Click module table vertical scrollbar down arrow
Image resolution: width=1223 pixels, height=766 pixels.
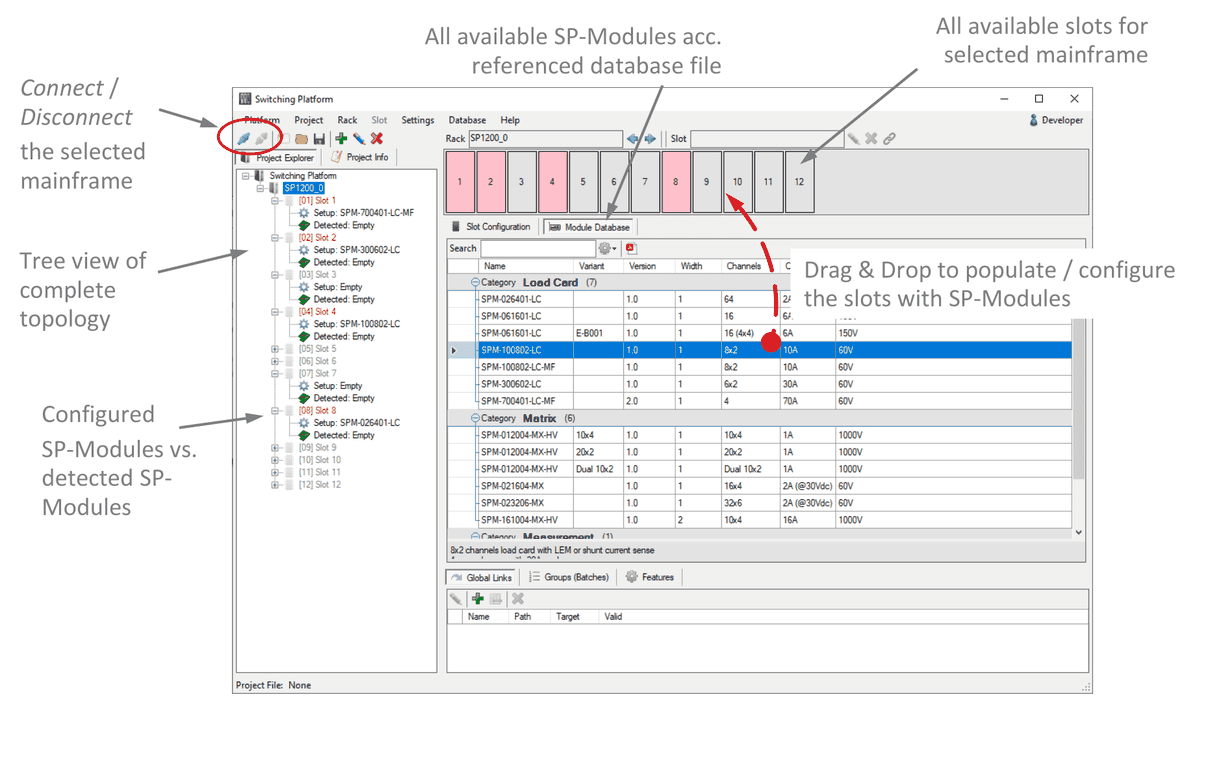(1078, 533)
